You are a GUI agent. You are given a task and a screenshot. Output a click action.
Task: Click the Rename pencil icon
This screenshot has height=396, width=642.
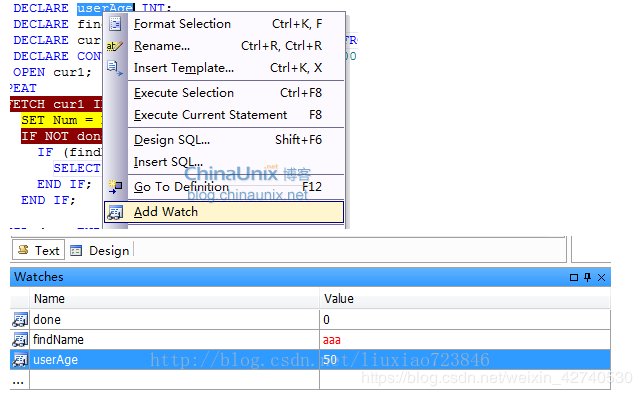click(x=114, y=46)
